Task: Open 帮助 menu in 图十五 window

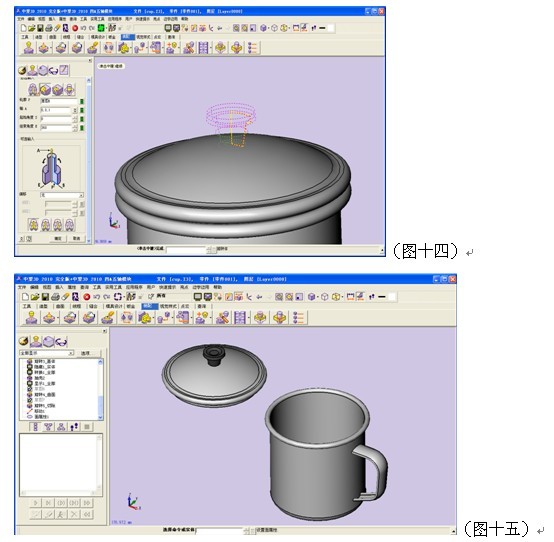Action: pyautogui.click(x=218, y=287)
